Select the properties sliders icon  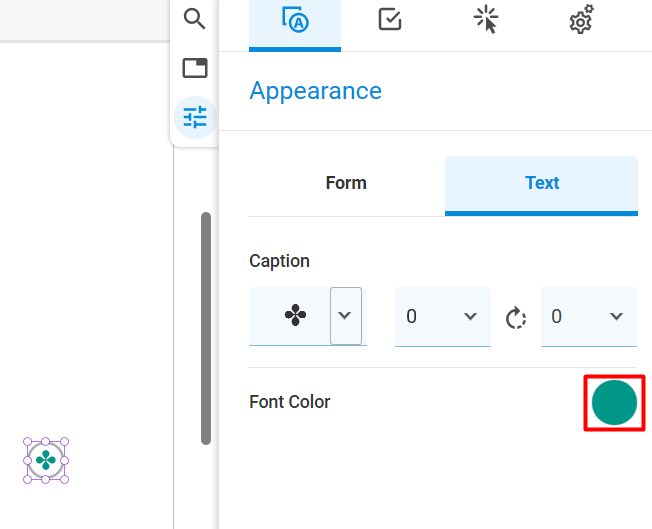tap(195, 117)
